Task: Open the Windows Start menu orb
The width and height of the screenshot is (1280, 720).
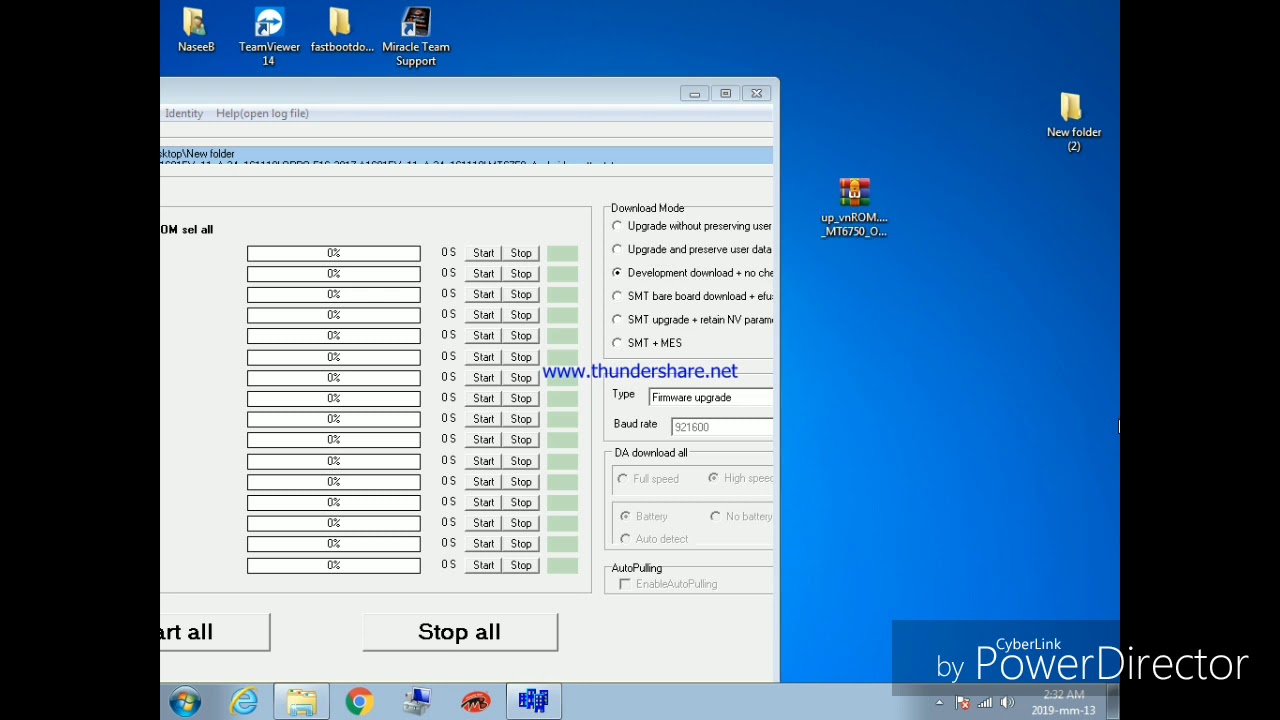Action: (185, 702)
